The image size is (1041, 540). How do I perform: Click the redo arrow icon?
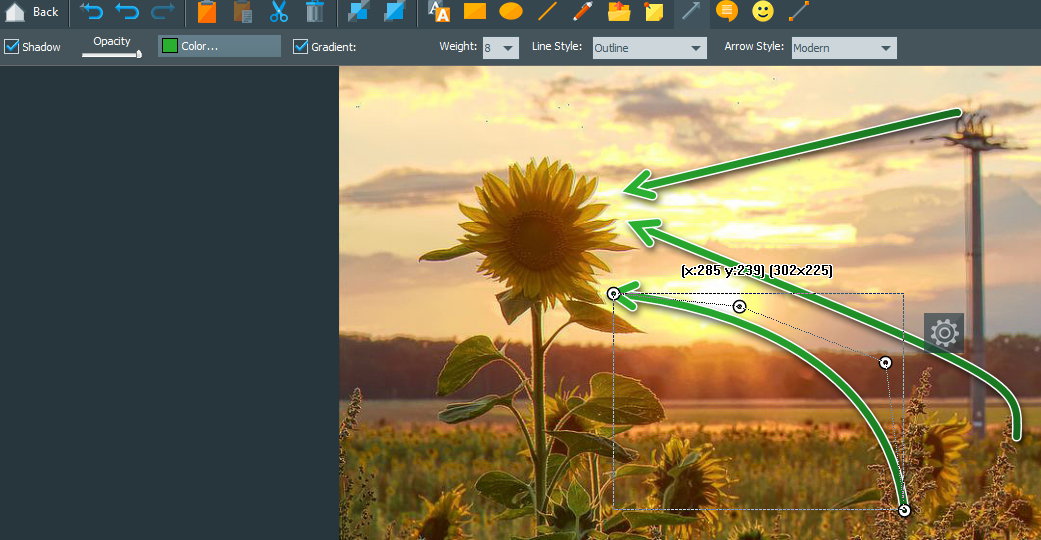[x=161, y=12]
